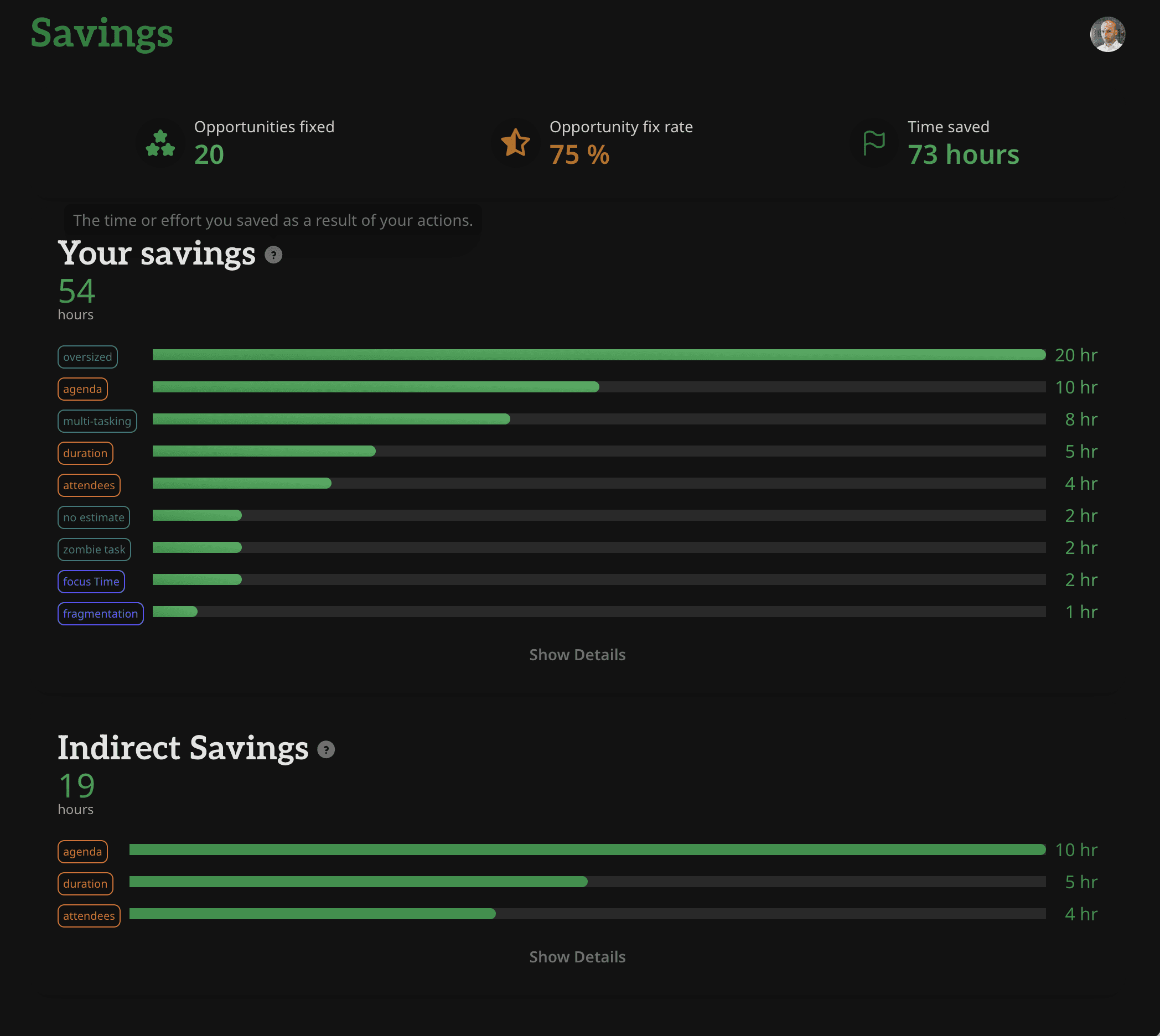The width and height of the screenshot is (1160, 1036).
Task: Click the 20 hr oversized progress bar
Action: click(598, 354)
